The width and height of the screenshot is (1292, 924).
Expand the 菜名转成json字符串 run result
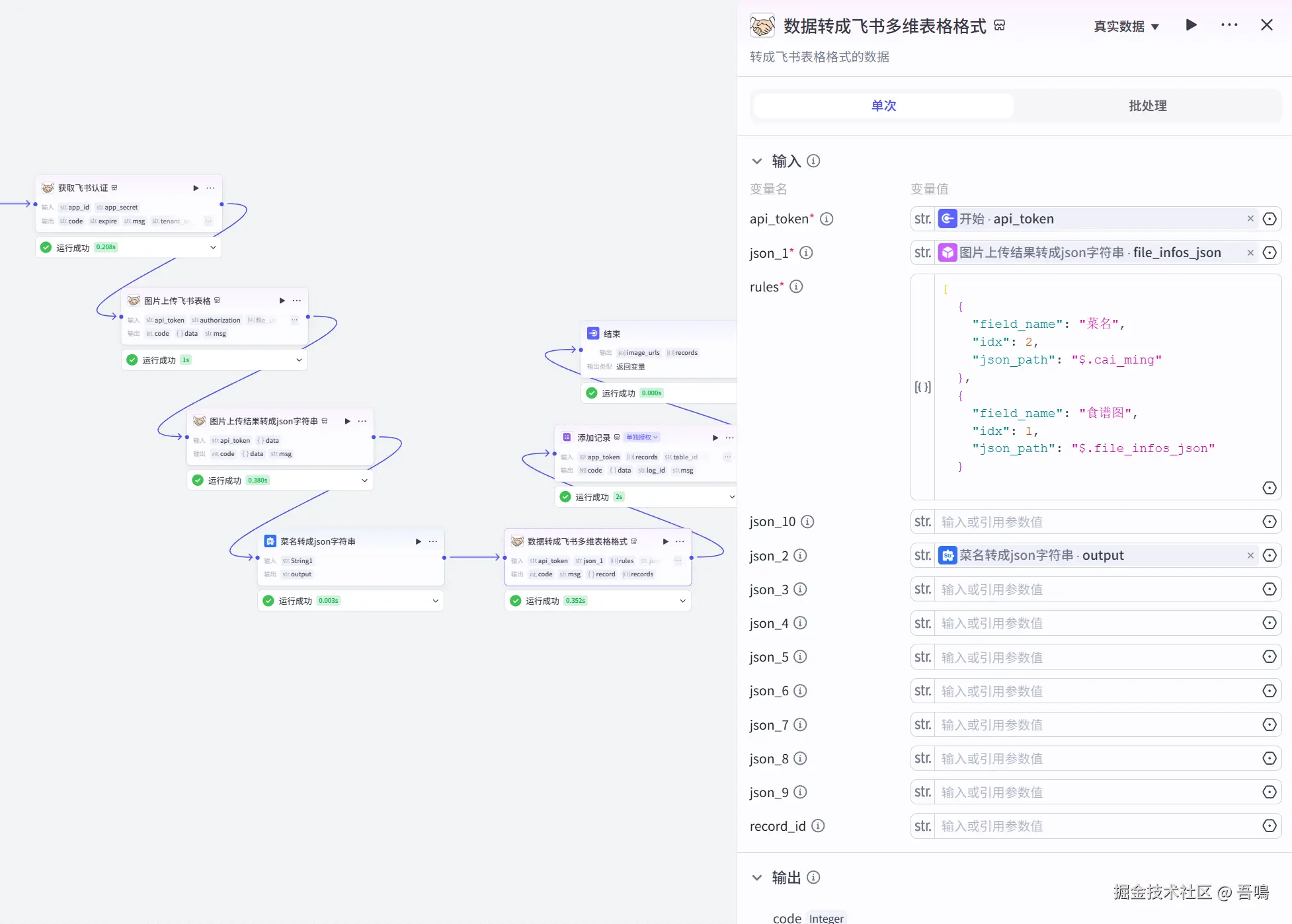(435, 601)
